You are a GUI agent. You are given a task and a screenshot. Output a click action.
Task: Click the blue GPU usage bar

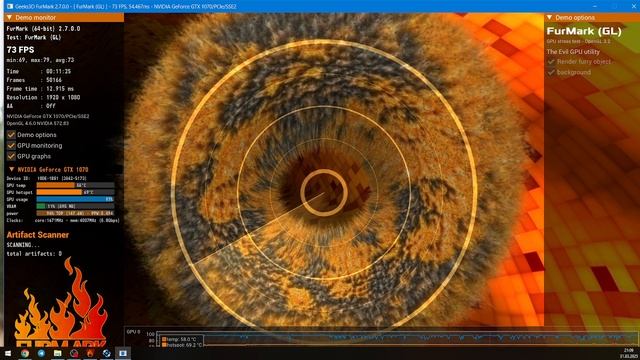pos(76,199)
